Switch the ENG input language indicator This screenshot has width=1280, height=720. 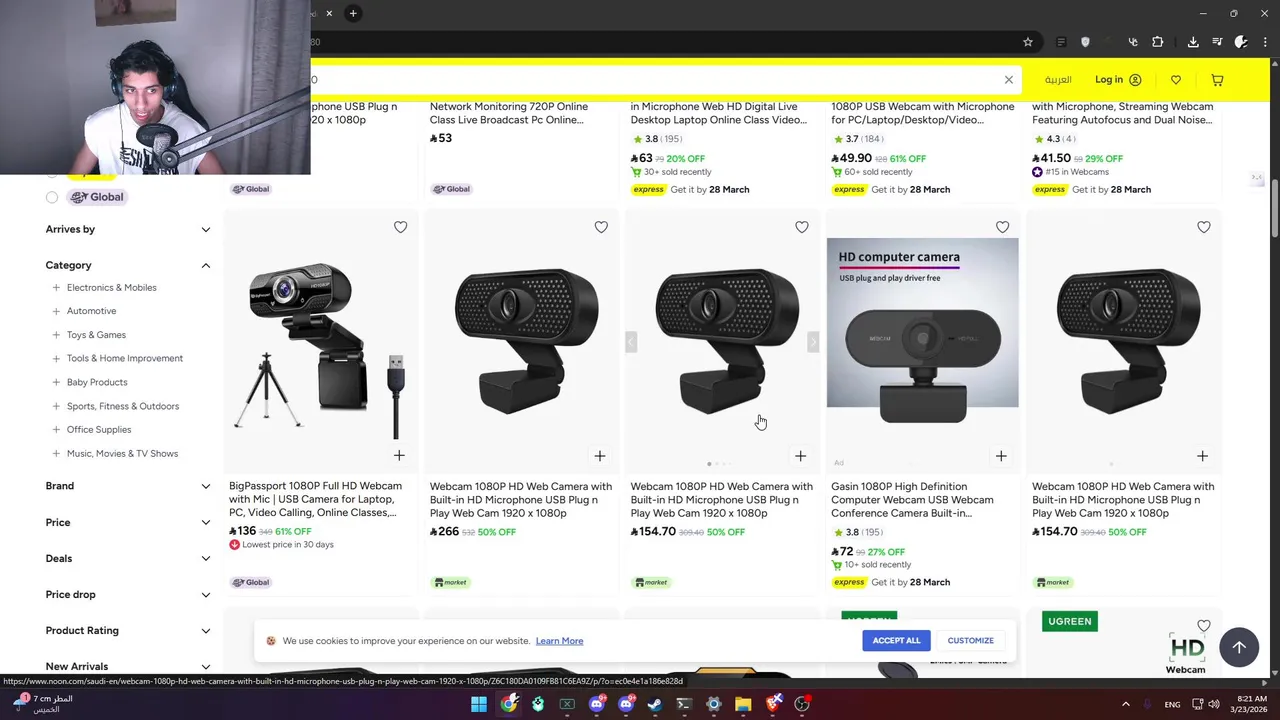(1172, 704)
